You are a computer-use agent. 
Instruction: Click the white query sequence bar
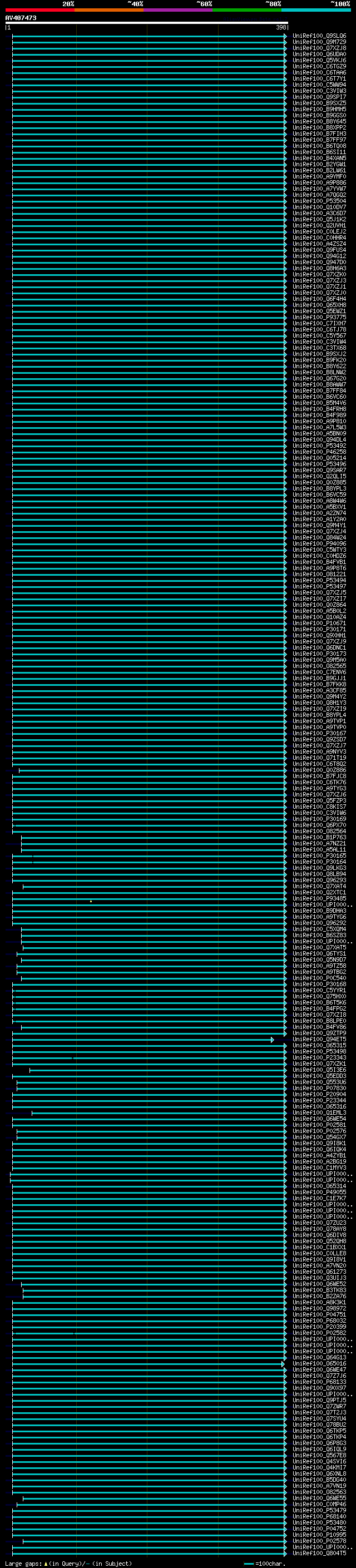(x=147, y=23)
